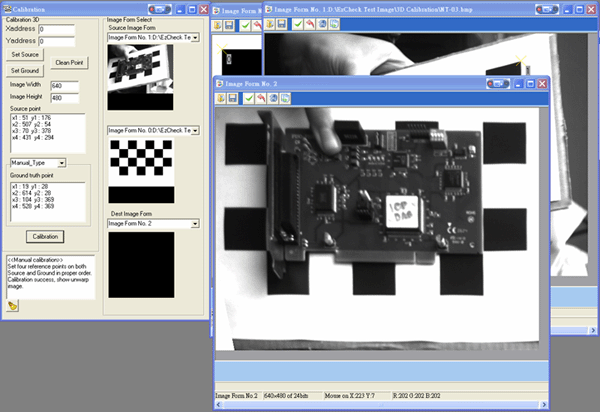Close the Calibration window
Viewport: 600px width, 412px height.
coord(204,9)
